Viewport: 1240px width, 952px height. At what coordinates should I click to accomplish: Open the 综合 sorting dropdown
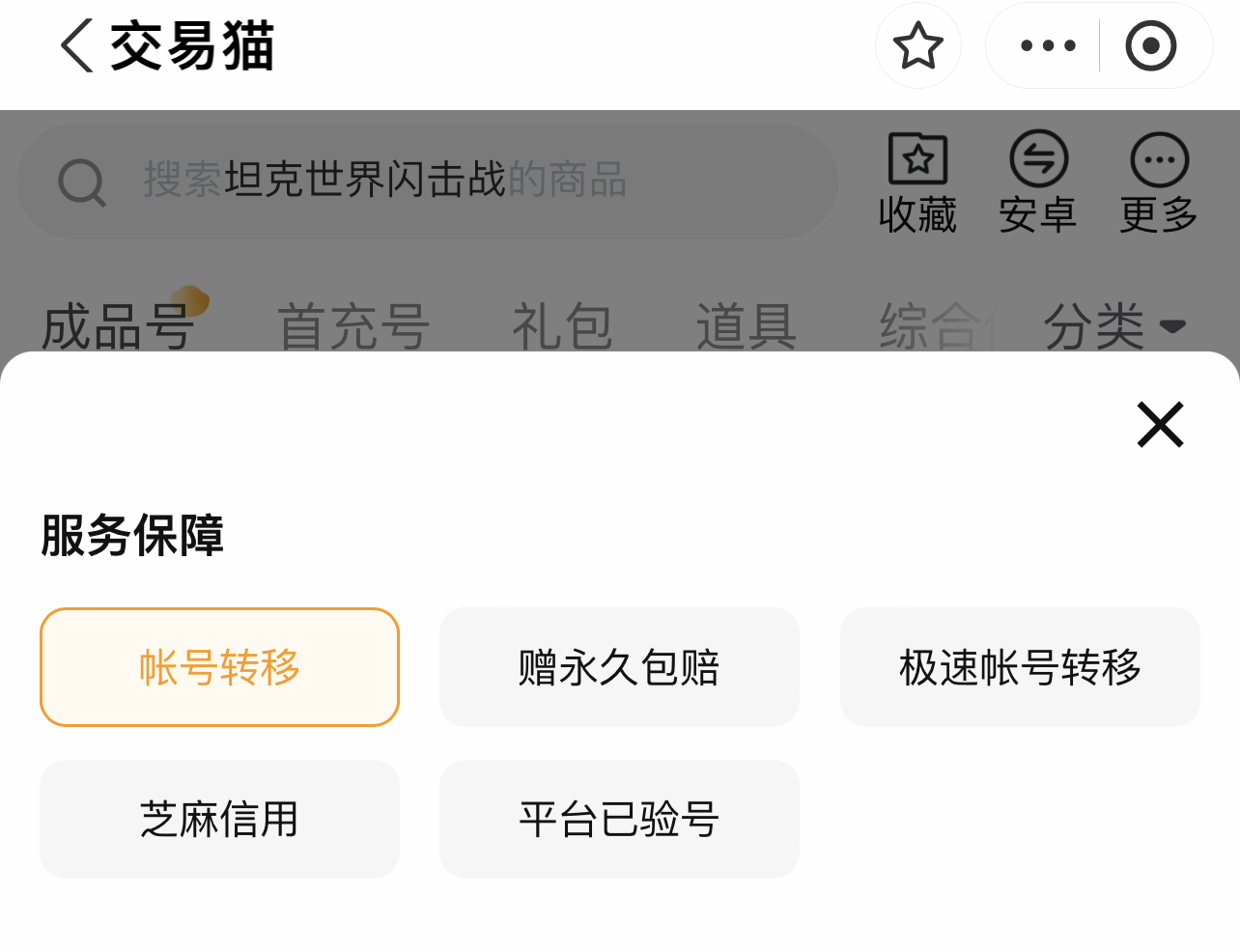point(929,325)
